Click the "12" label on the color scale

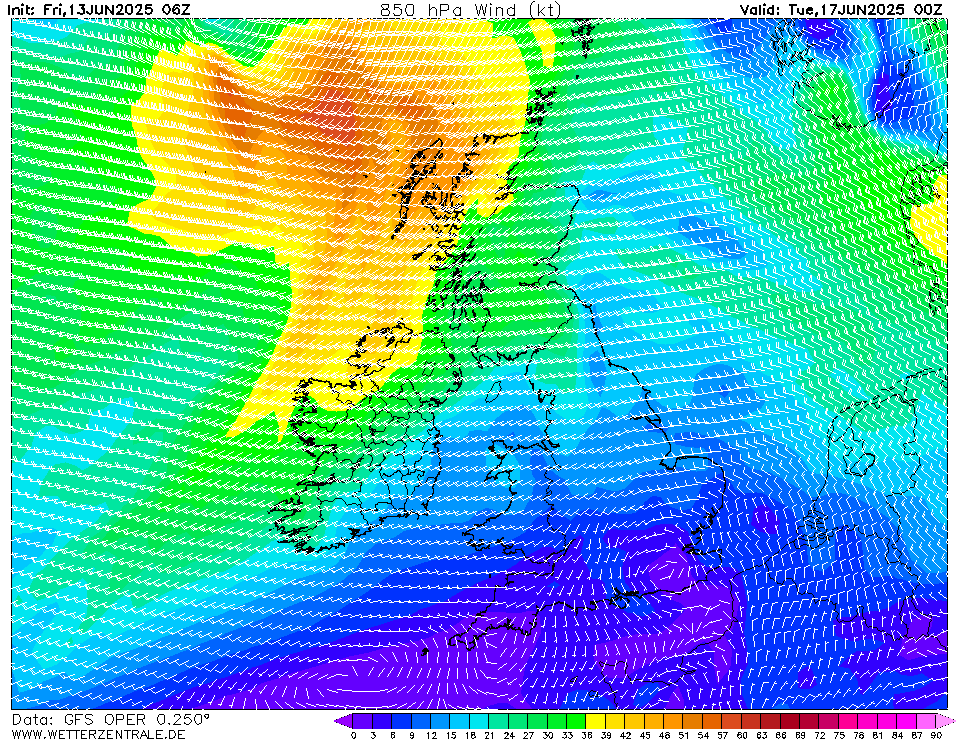[x=431, y=735]
